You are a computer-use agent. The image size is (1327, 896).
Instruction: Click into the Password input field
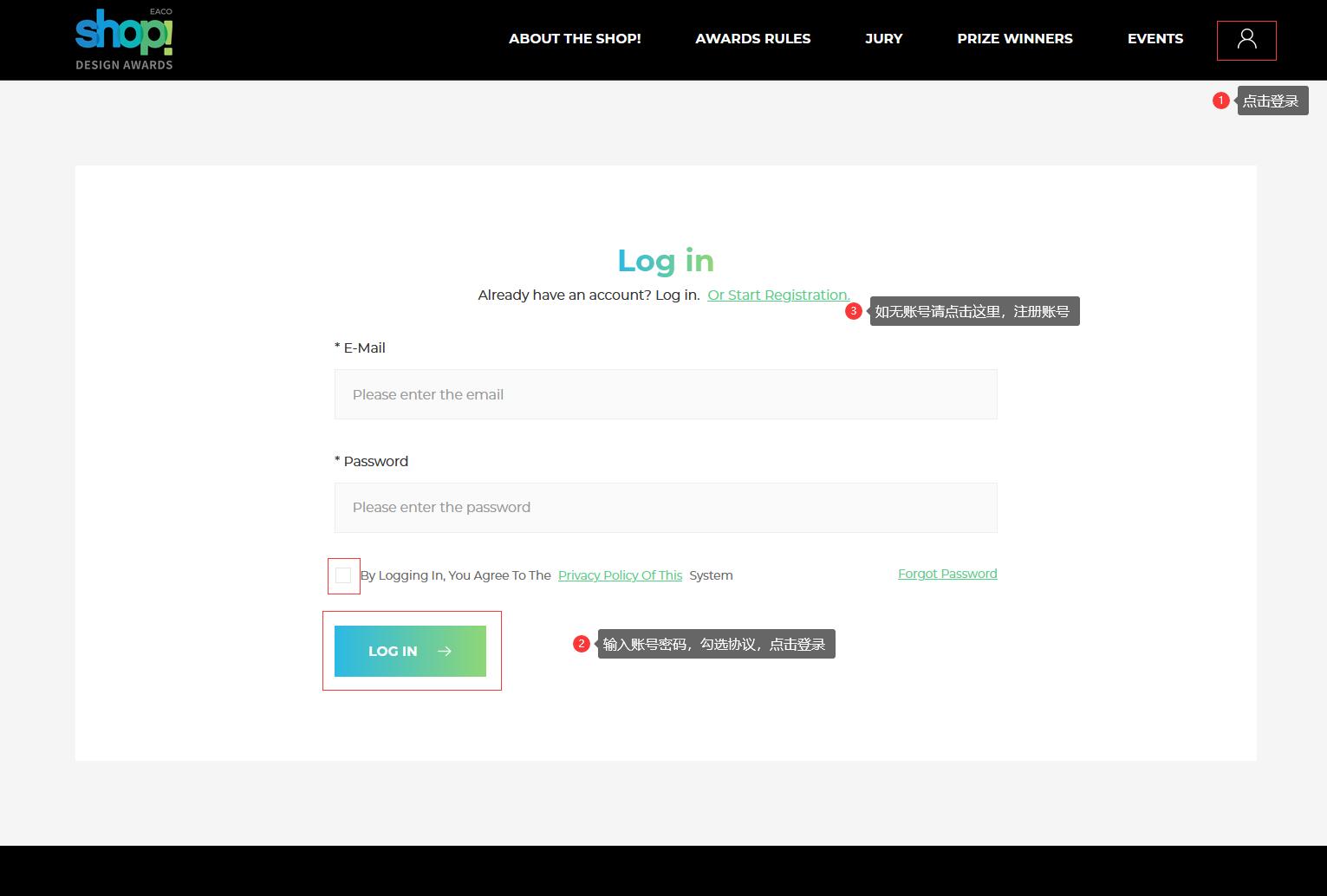tap(665, 508)
